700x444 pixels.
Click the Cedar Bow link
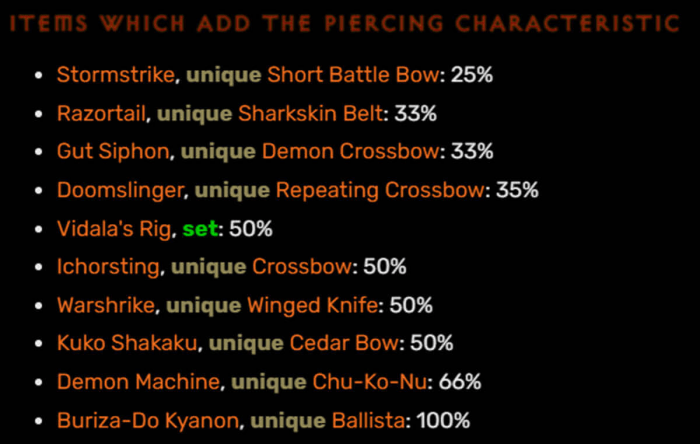coord(344,343)
